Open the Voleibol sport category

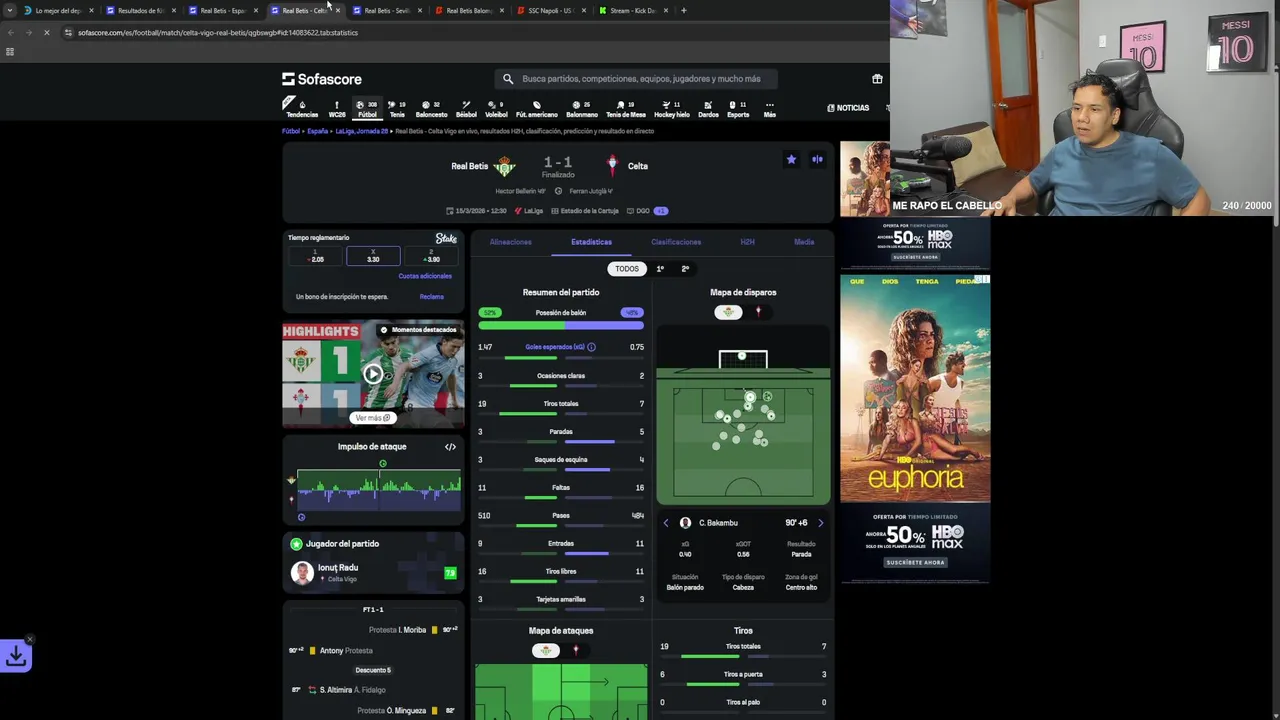(496, 109)
